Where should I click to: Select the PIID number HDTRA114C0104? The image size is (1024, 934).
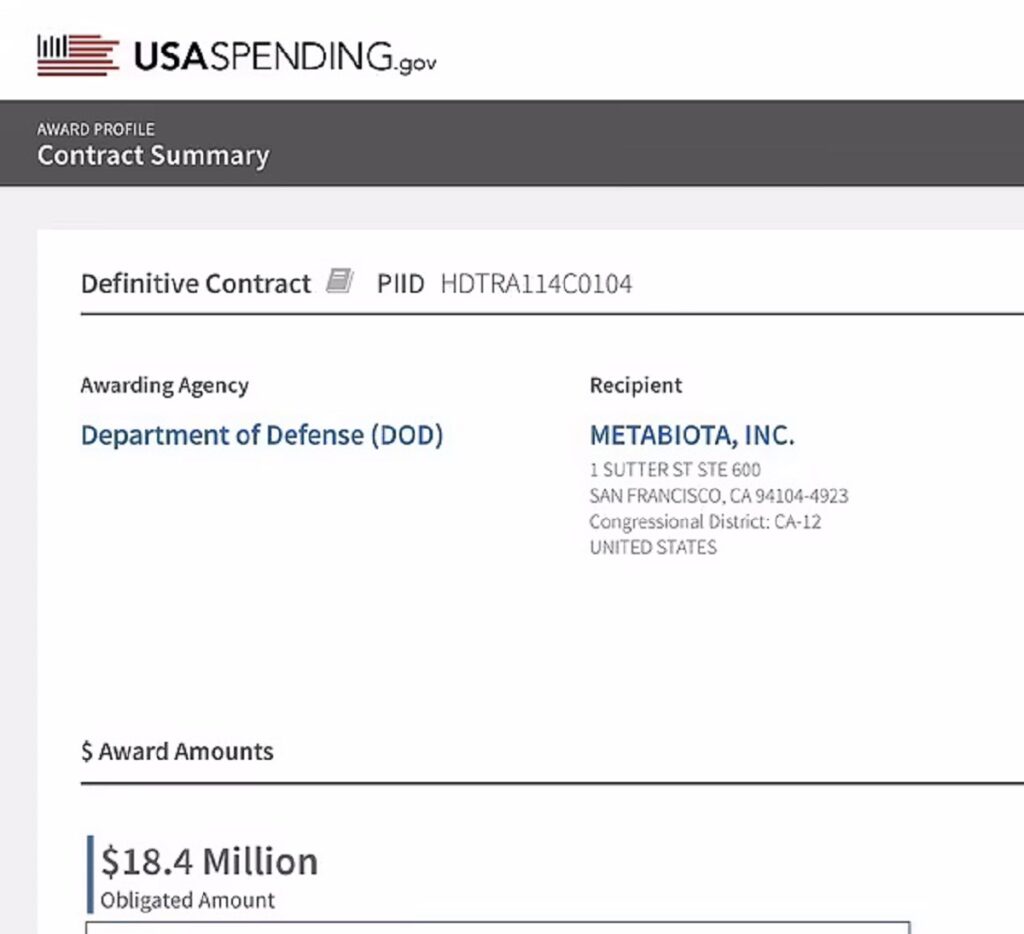[536, 284]
